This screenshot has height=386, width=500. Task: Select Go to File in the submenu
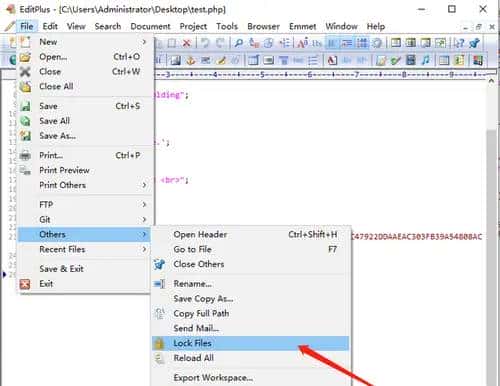click(250, 249)
